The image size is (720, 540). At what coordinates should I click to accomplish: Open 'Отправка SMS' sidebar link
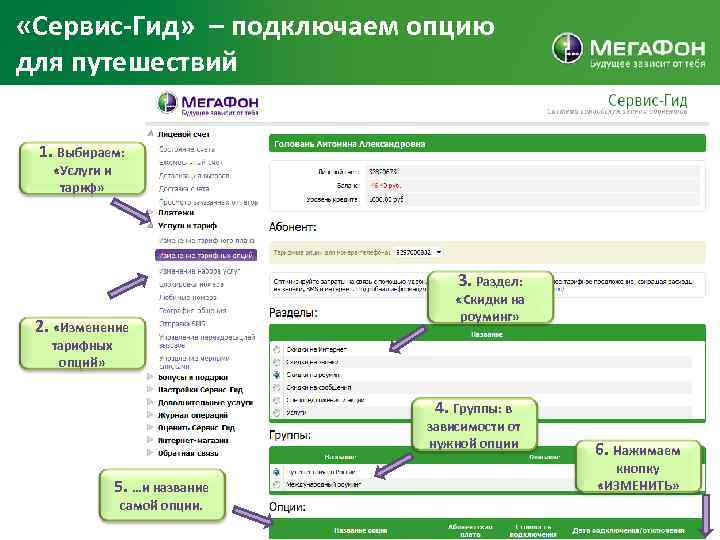click(182, 323)
